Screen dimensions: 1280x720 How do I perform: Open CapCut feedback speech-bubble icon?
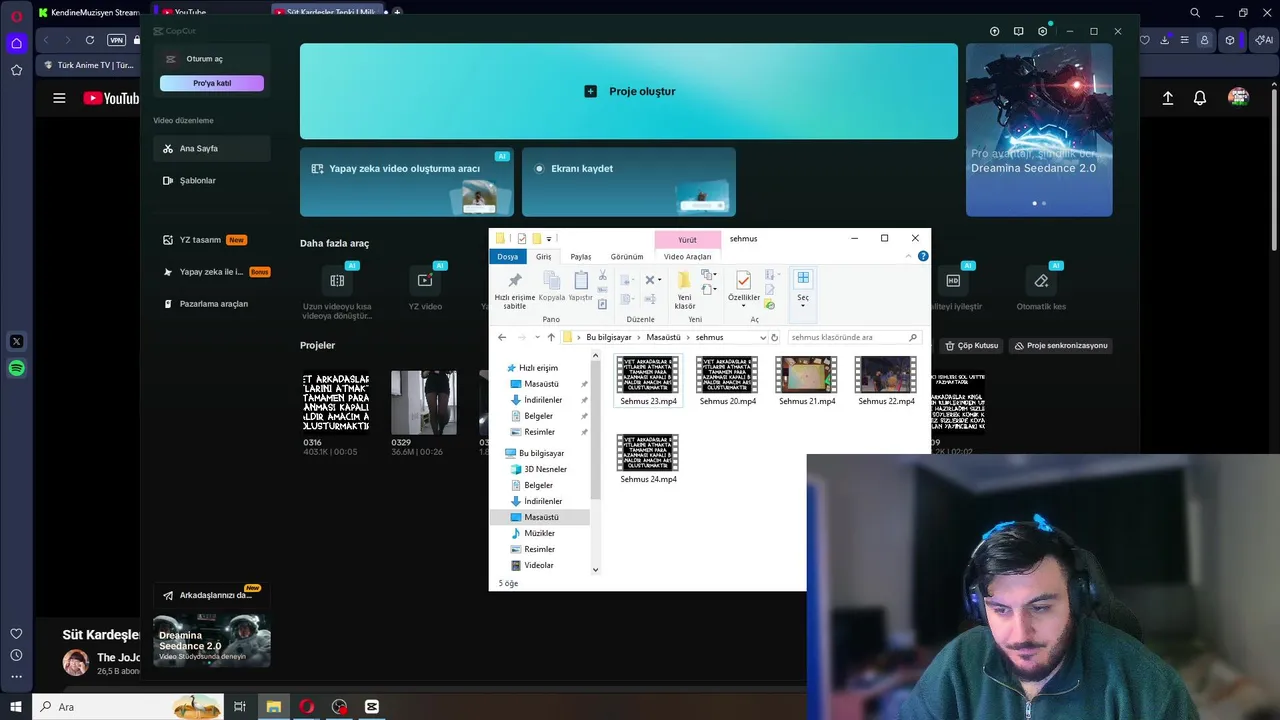pos(1018,31)
